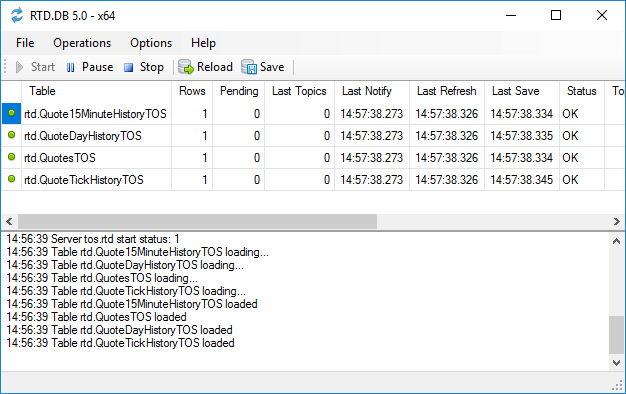Click the window resize grip in the status bar
Screen dimensions: 626x394
pos(618,386)
